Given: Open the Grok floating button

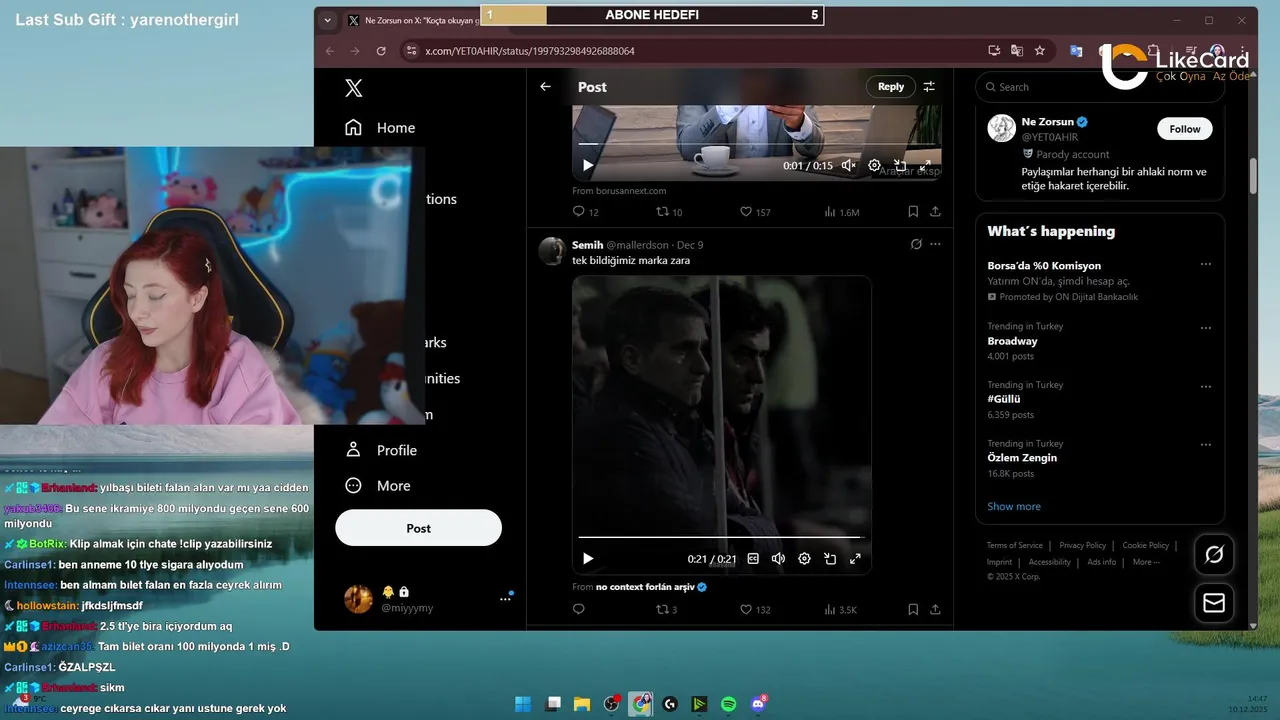Looking at the screenshot, I should coord(1214,554).
